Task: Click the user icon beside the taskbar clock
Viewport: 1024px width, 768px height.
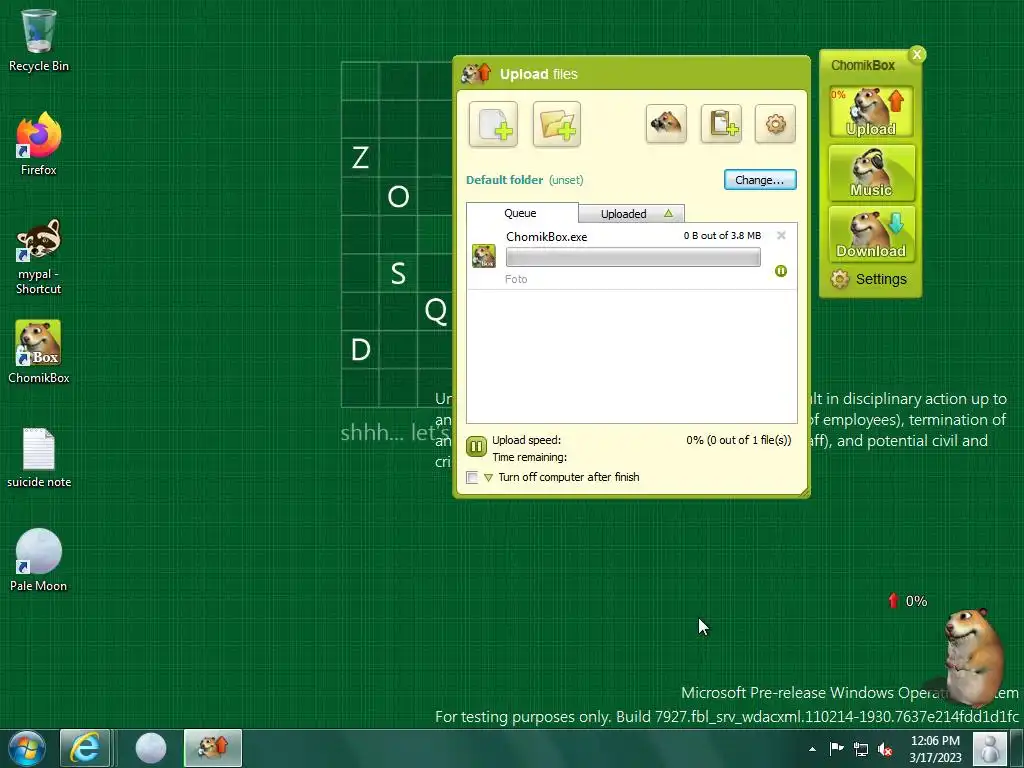Action: point(990,748)
